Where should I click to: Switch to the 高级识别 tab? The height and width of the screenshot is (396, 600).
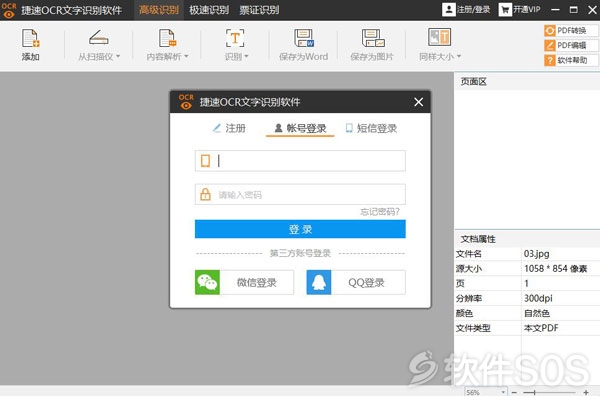[158, 10]
